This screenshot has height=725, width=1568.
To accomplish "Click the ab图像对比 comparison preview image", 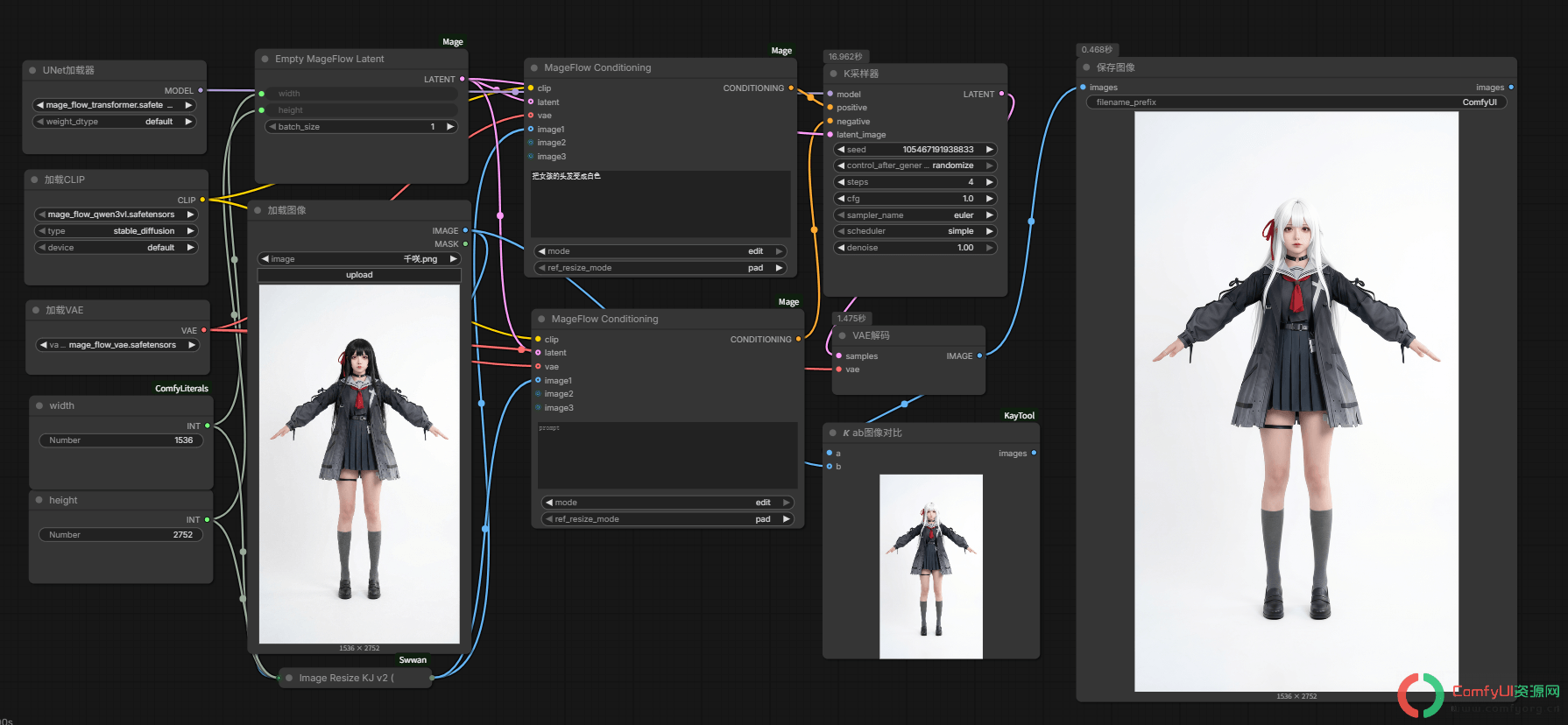I will click(931, 567).
